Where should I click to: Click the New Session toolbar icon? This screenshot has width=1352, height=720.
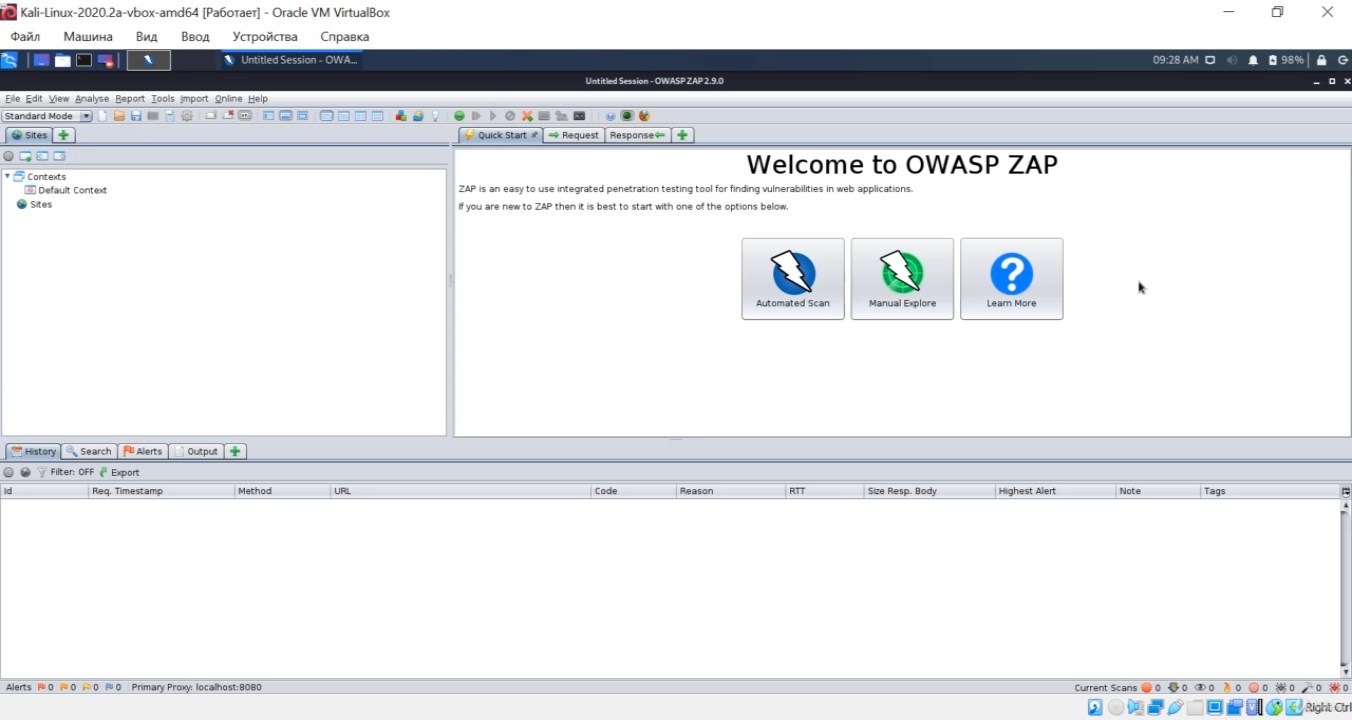(x=102, y=116)
